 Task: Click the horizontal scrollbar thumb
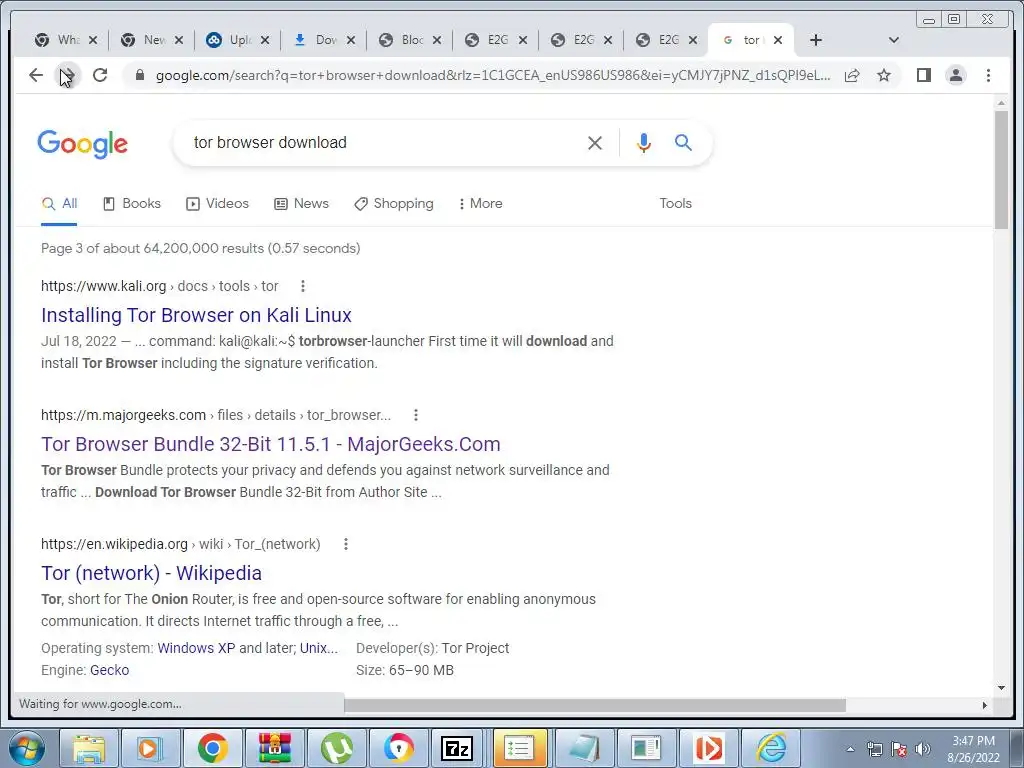click(x=594, y=705)
